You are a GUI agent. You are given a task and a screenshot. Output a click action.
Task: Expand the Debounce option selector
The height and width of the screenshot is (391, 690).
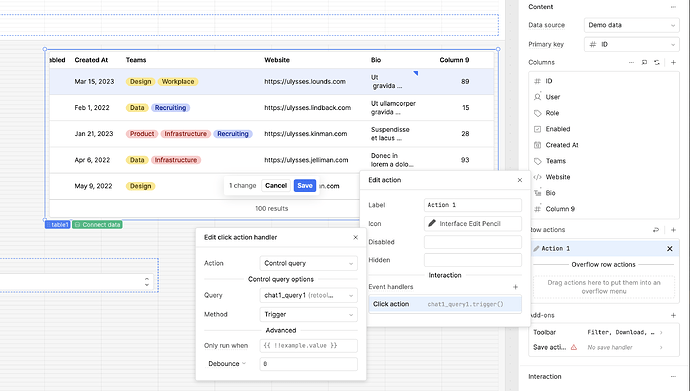227,364
